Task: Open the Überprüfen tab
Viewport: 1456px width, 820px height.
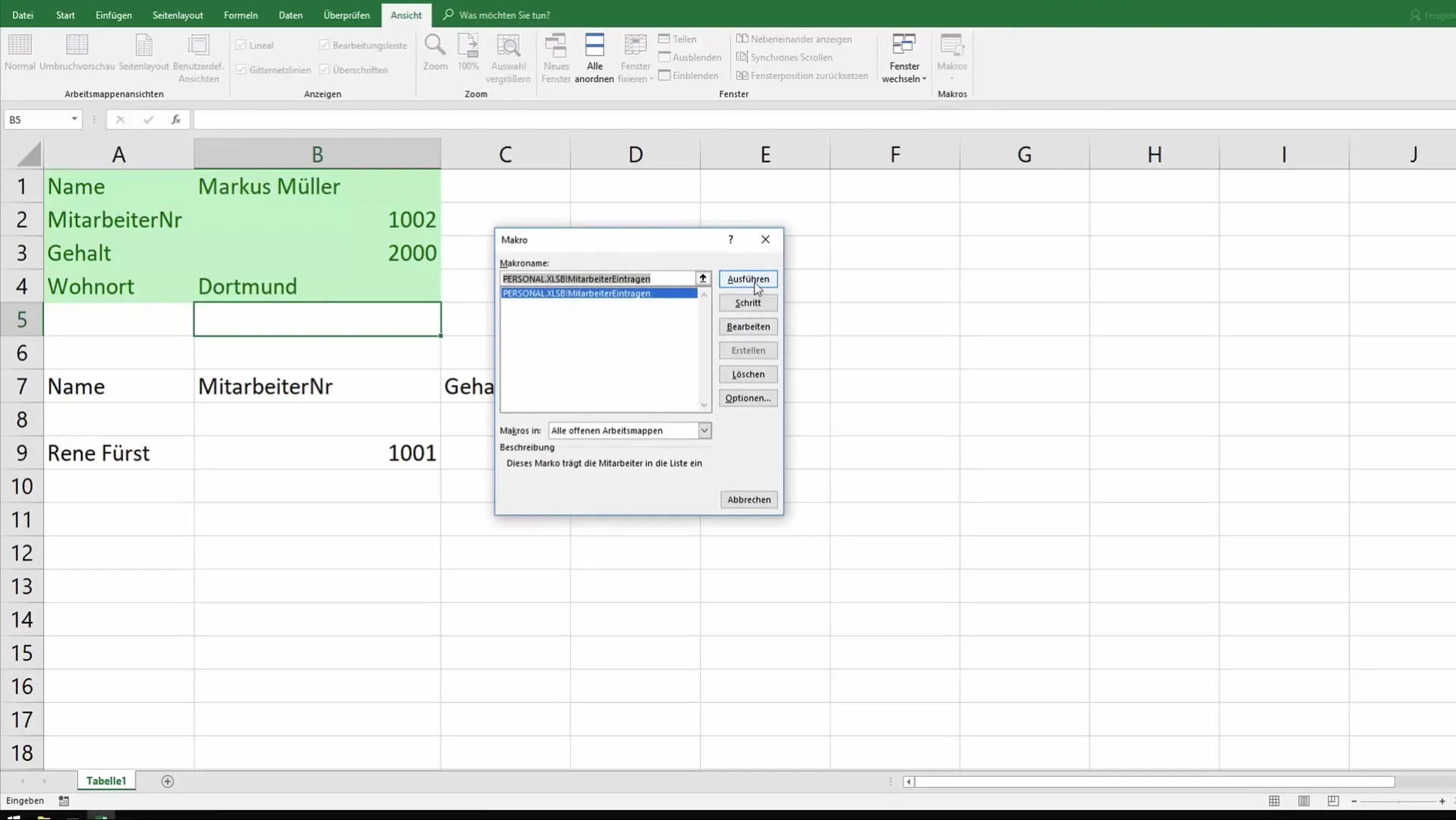Action: pyautogui.click(x=347, y=14)
